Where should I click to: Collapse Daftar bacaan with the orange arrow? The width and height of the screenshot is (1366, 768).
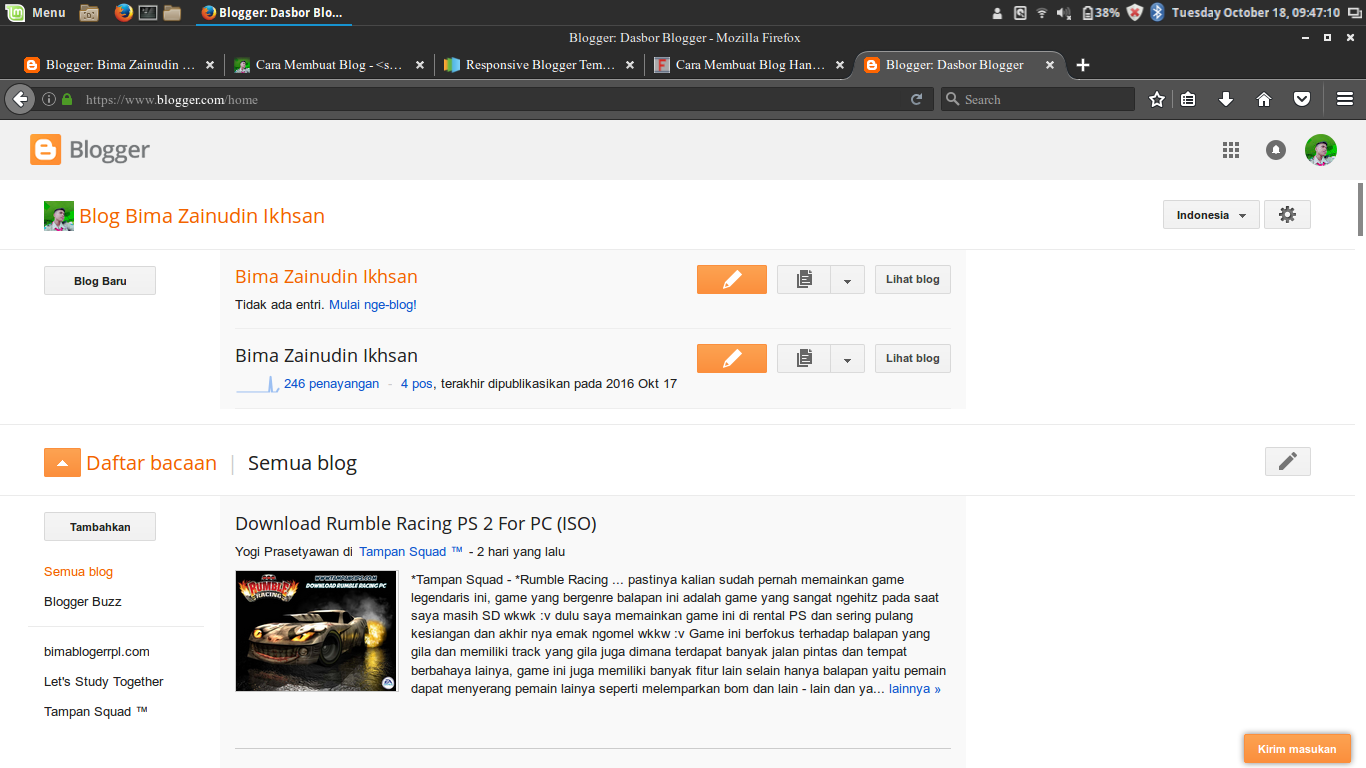click(62, 462)
